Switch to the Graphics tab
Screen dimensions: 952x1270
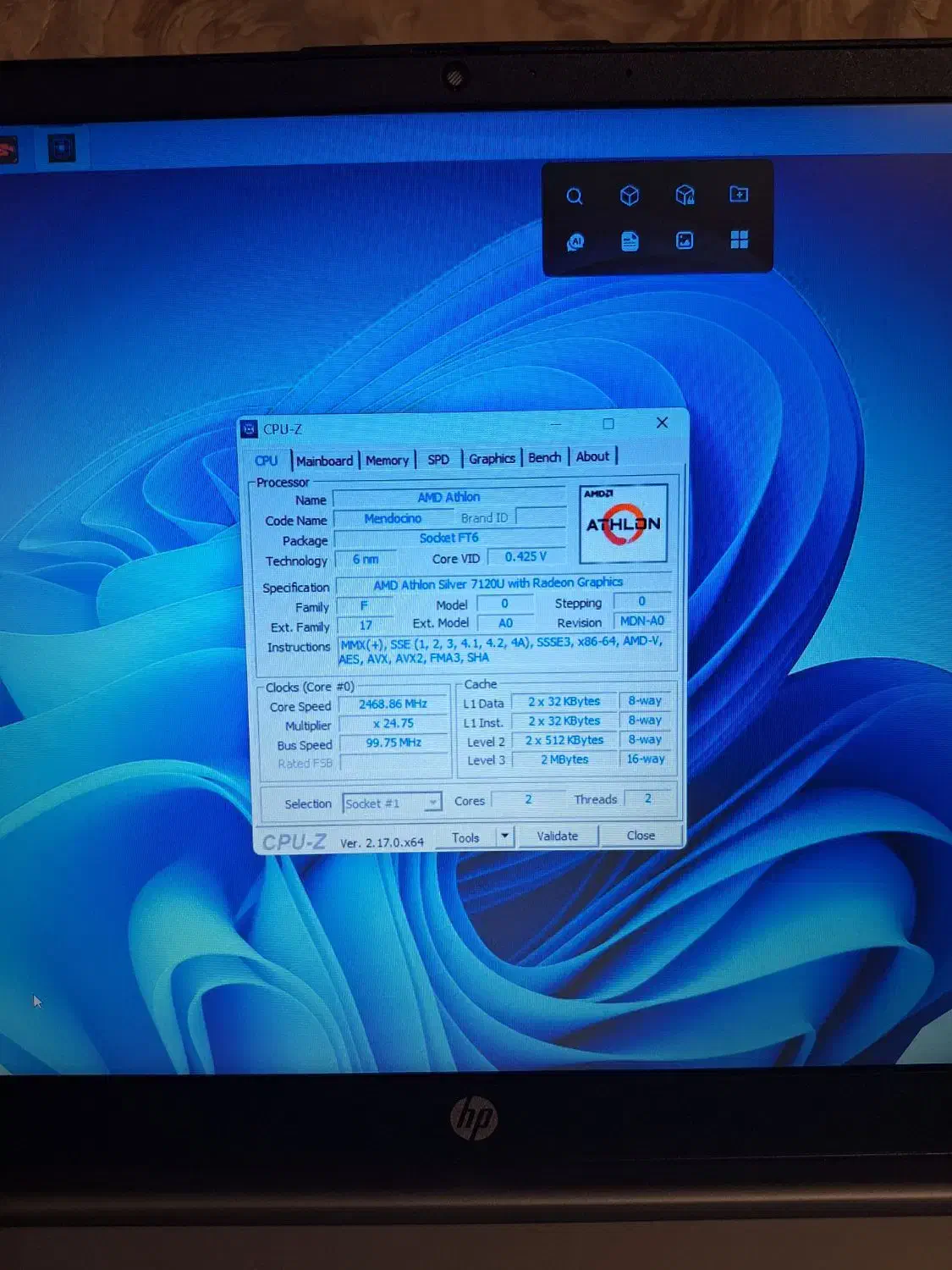point(492,459)
